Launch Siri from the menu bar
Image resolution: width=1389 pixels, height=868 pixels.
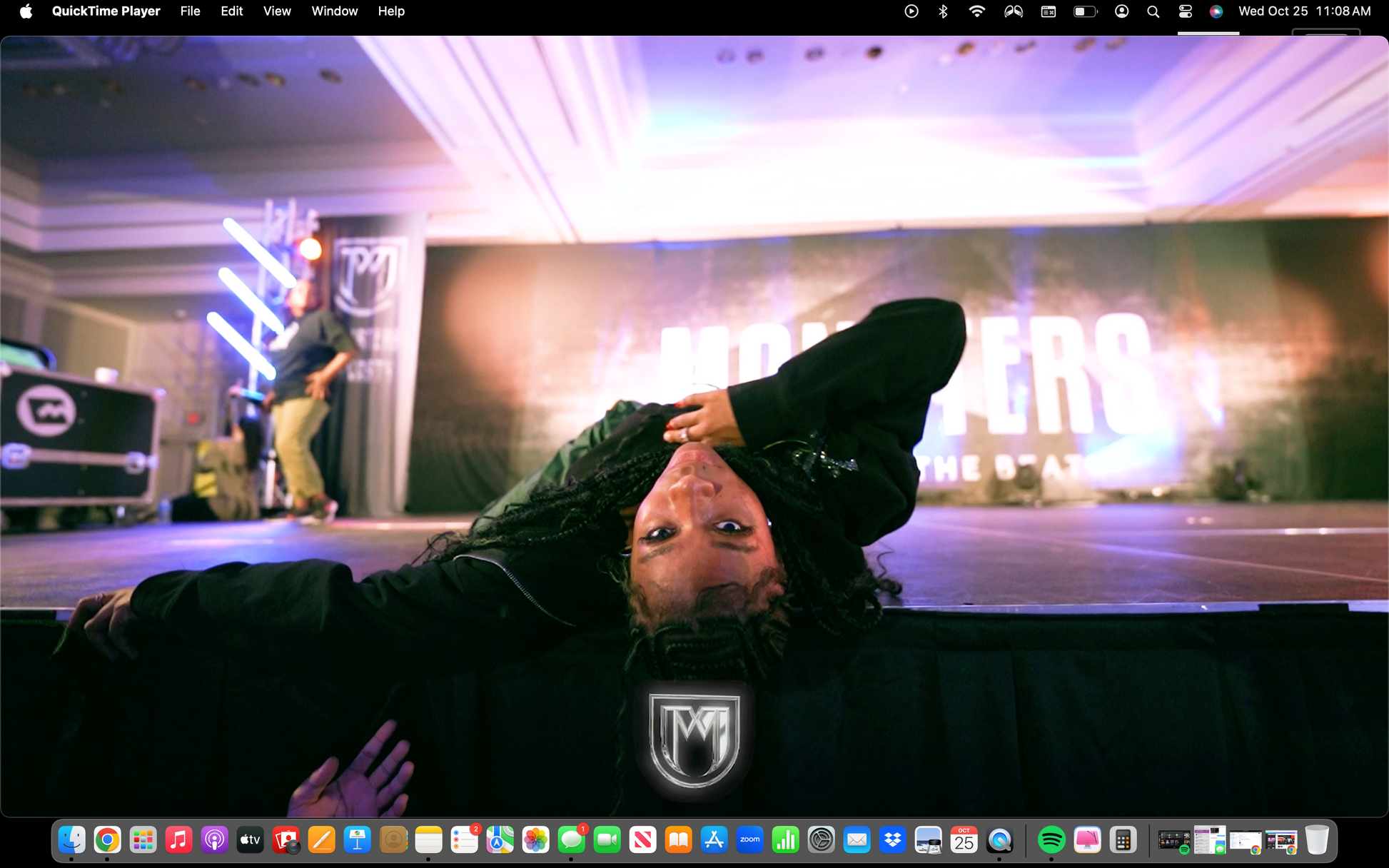click(1216, 11)
